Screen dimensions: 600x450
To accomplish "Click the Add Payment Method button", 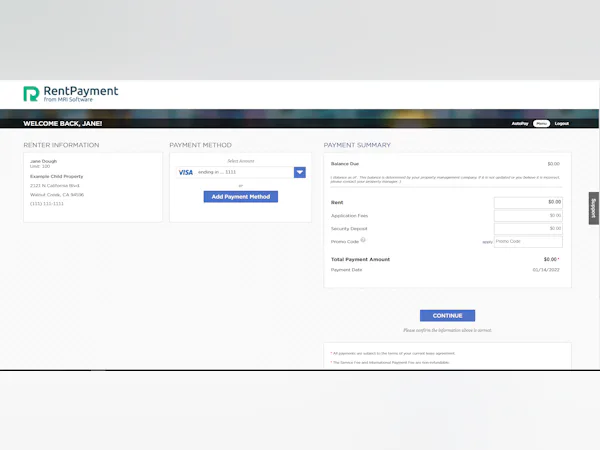I will [x=241, y=197].
